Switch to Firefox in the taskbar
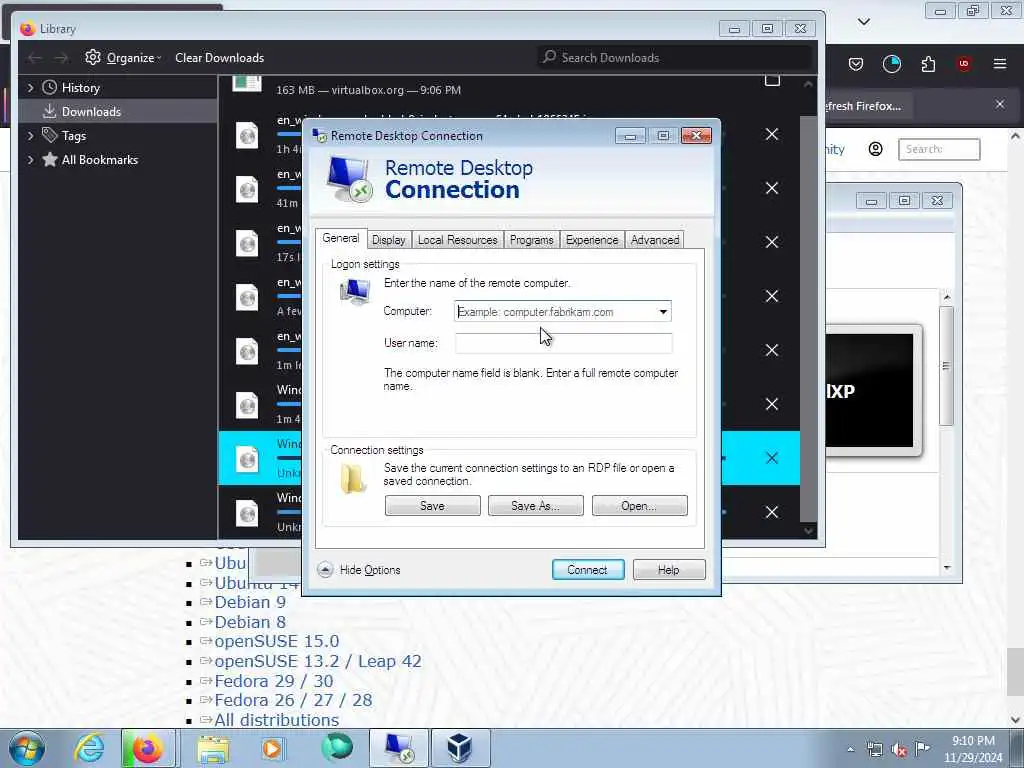 148,748
